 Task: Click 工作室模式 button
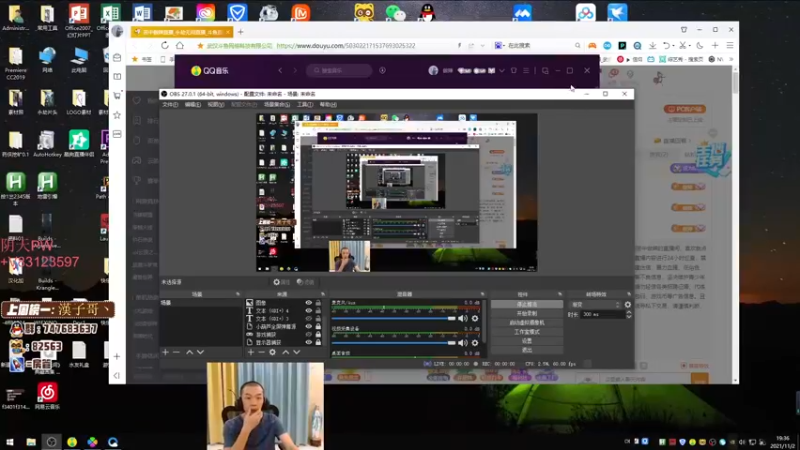point(527,332)
